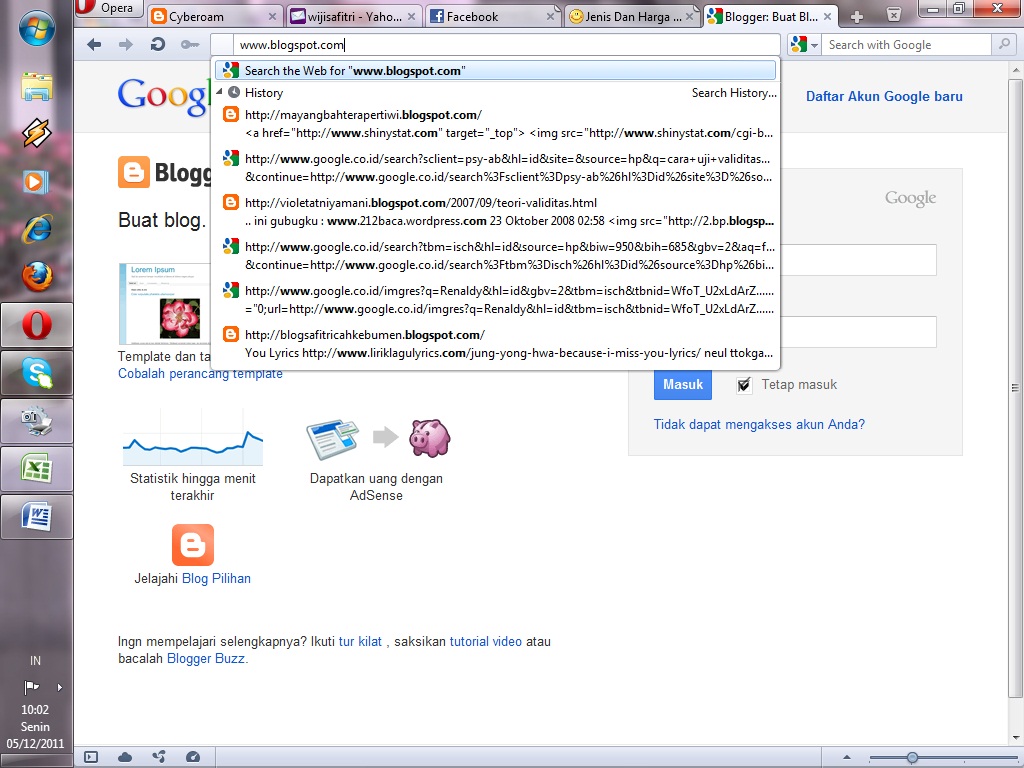Image resolution: width=1024 pixels, height=768 pixels.
Task: Open Windows Explorer from taskbar
Action: 37,86
